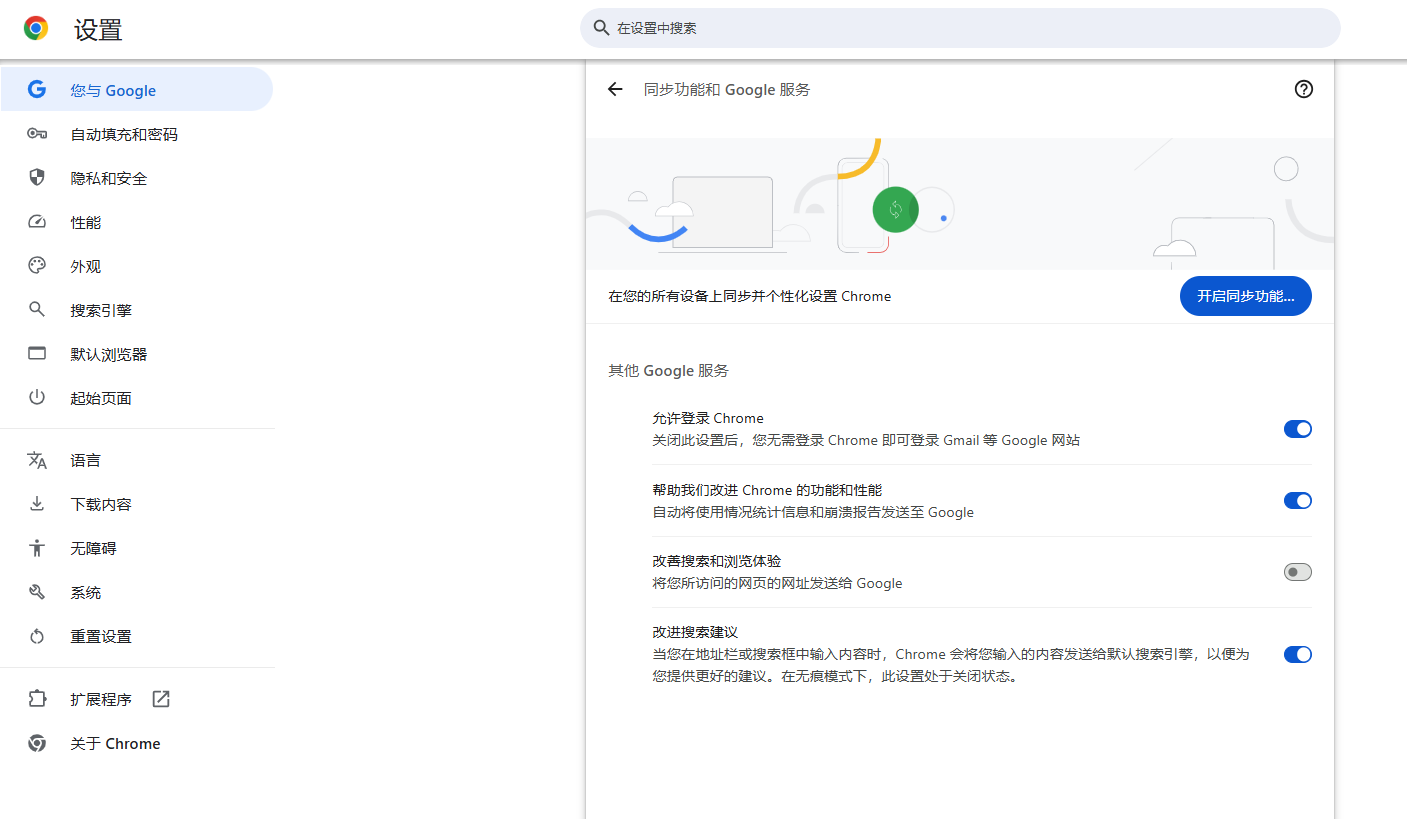Image resolution: width=1407 pixels, height=819 pixels.
Task: Select 起始页面 in the sidebar
Action: coord(137,398)
